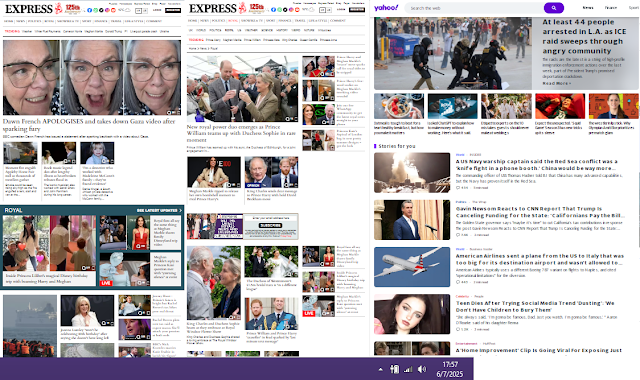Screen dimensions: 640x380
Task: Open the Finance tab on Yahoo header
Action: pos(611,8)
